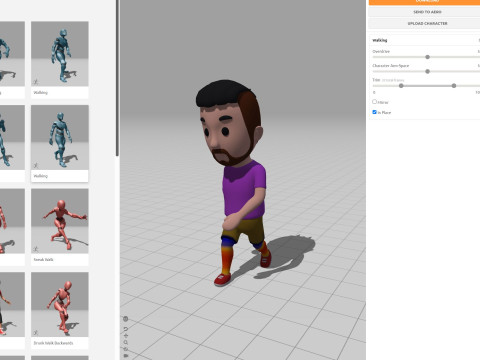Select the Sneak Walk animation
The height and width of the screenshot is (360, 480).
60,227
